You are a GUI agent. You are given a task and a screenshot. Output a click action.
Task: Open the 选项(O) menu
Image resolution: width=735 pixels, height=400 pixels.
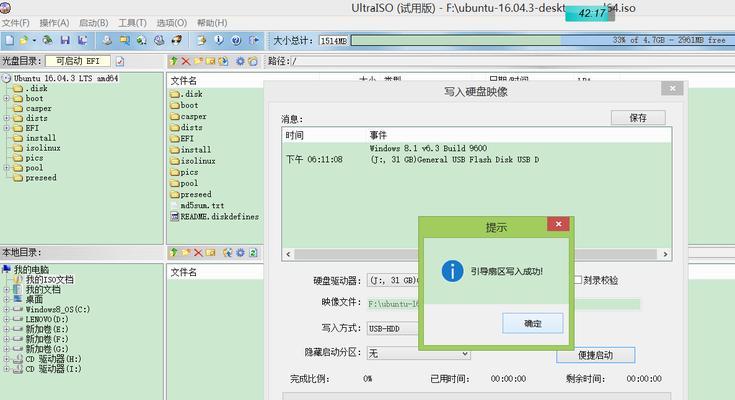172,23
